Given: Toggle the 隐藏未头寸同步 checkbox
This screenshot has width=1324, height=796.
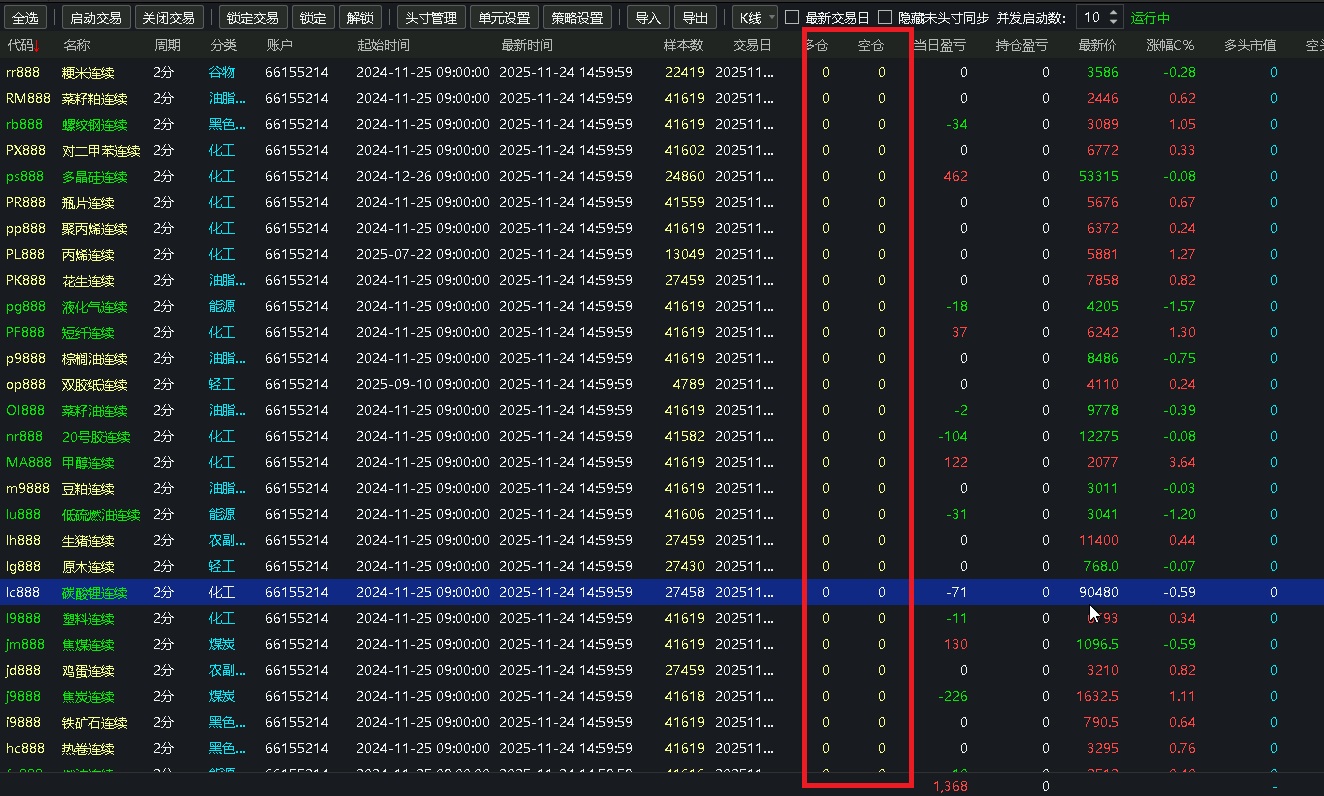Looking at the screenshot, I should click(885, 18).
